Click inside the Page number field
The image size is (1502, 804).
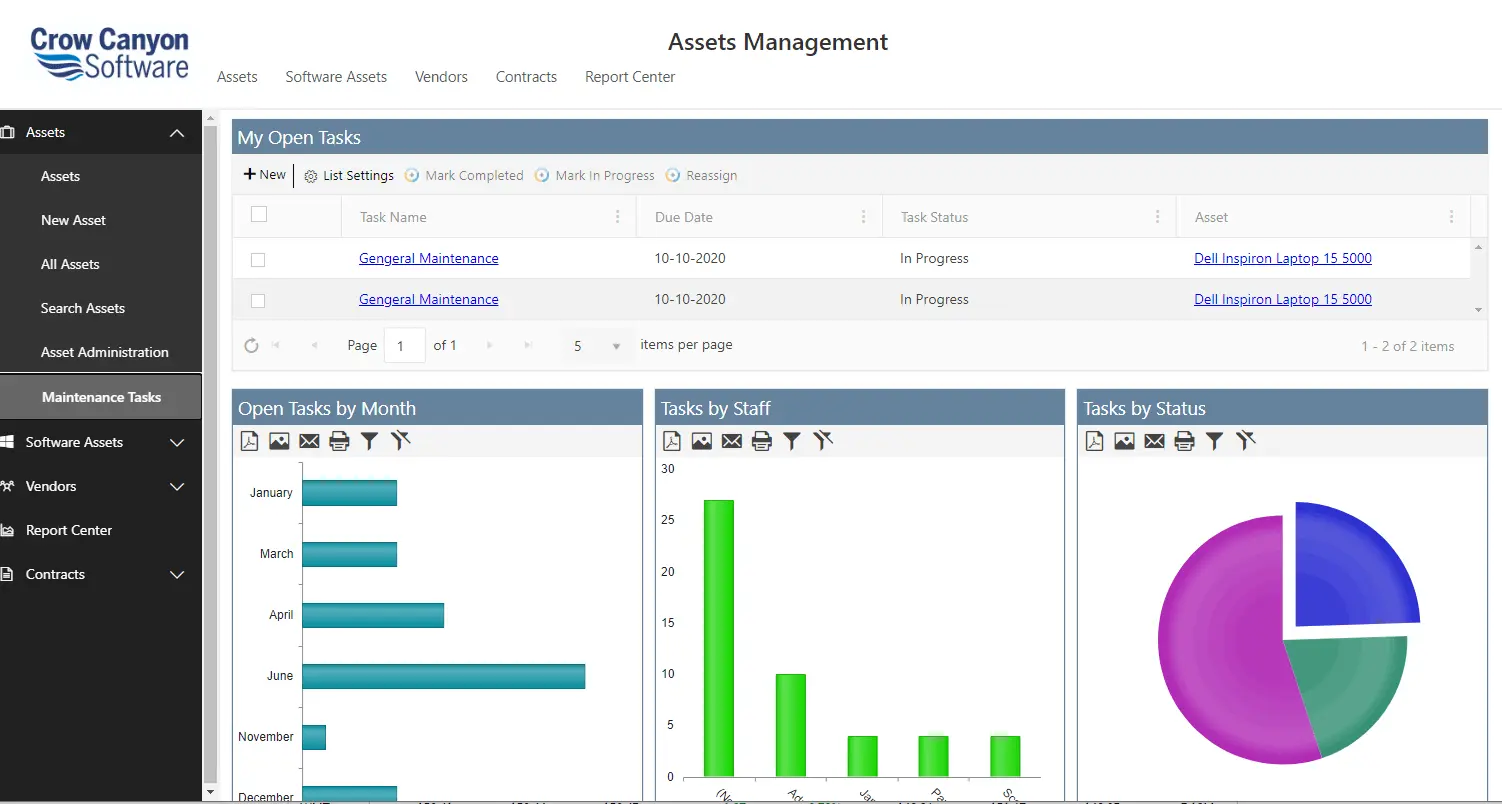tap(404, 345)
